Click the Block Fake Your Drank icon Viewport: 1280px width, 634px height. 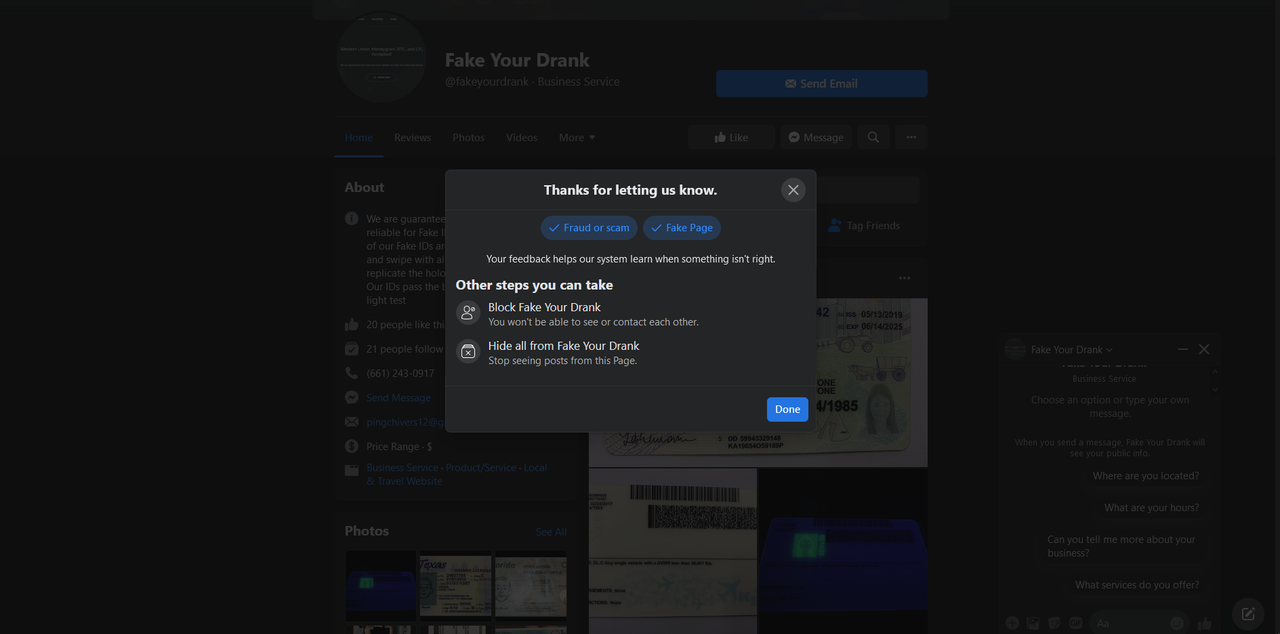468,313
